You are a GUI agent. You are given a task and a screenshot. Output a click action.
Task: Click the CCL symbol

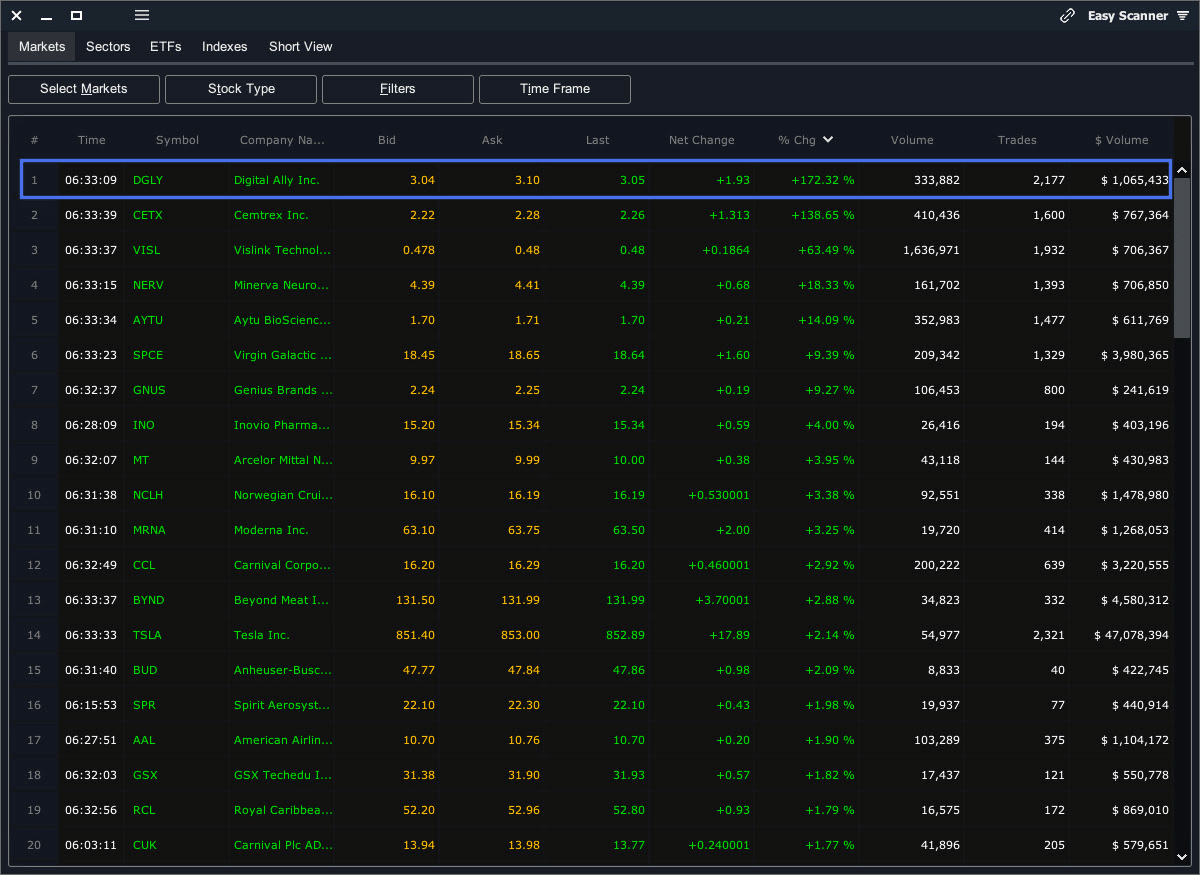pyautogui.click(x=145, y=565)
